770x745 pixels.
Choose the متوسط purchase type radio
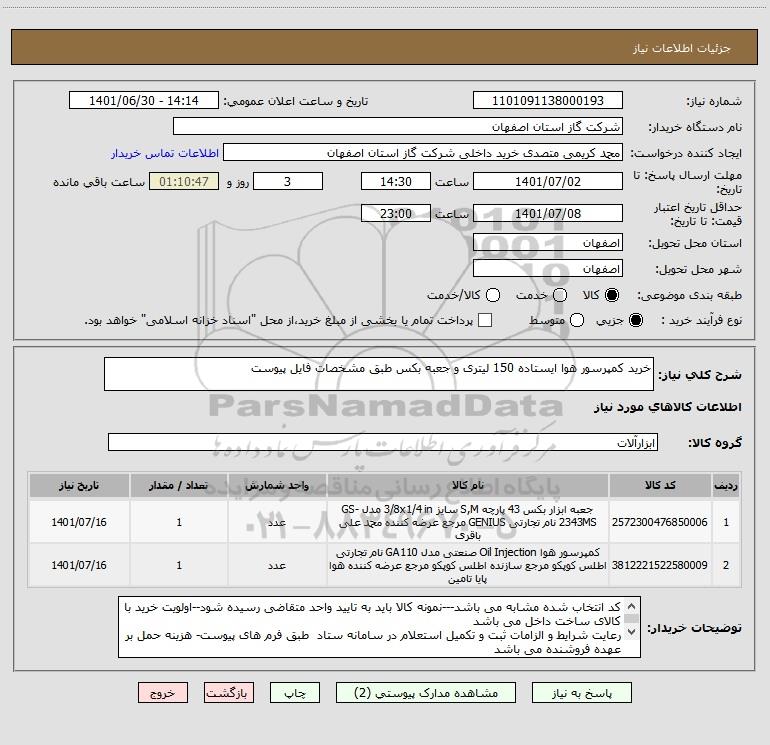click(577, 320)
